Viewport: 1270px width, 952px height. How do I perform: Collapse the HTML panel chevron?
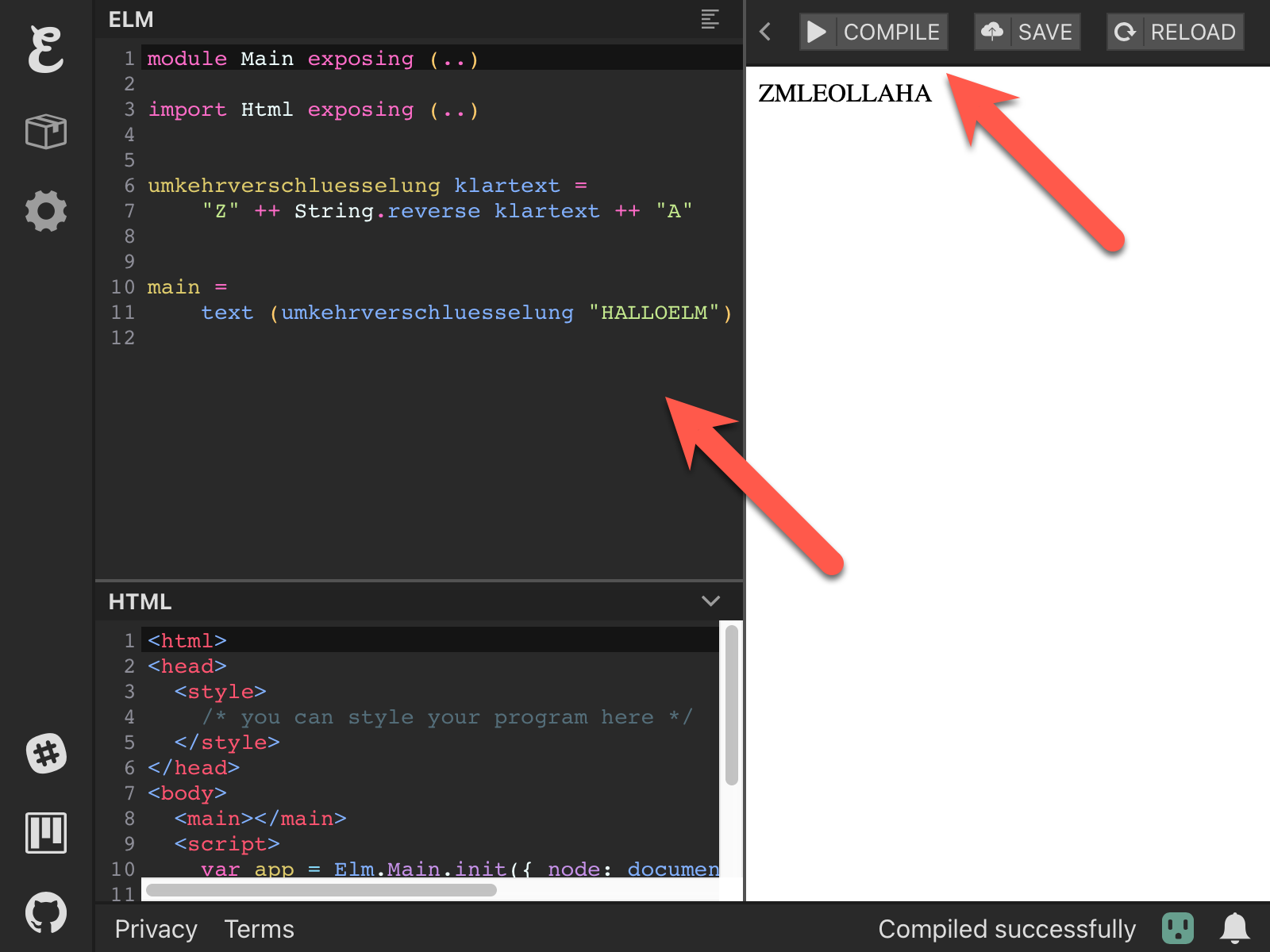tap(710, 601)
